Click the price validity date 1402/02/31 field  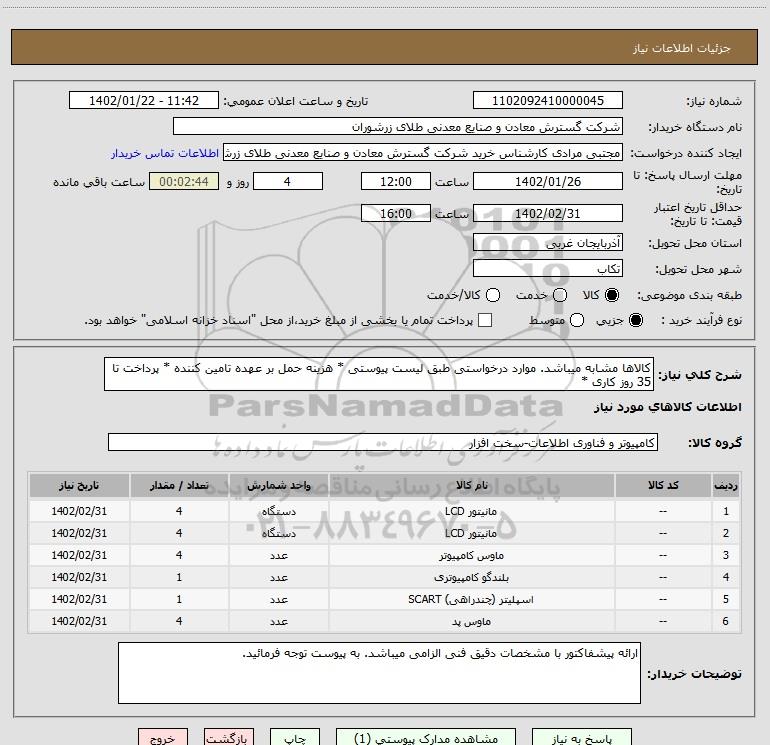pyautogui.click(x=548, y=213)
